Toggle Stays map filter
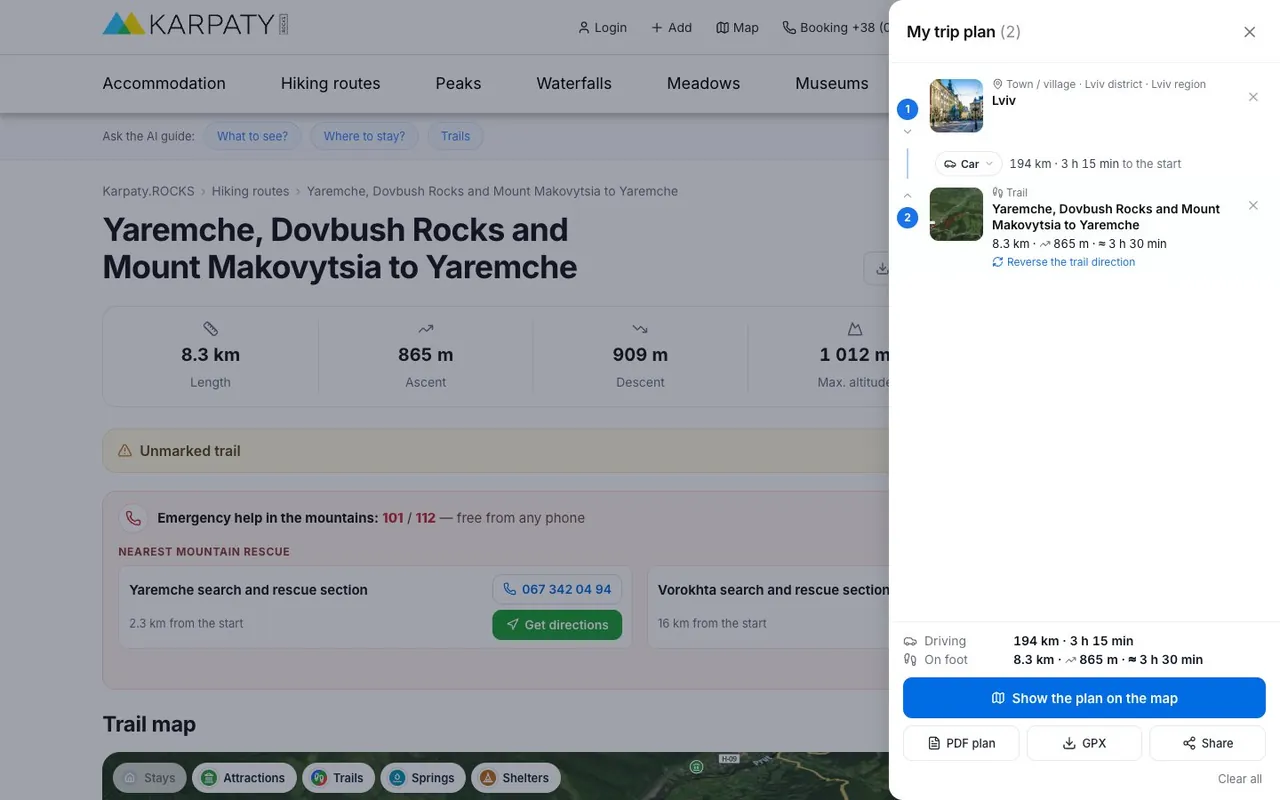Screen dimensions: 1280x800 click(x=150, y=778)
